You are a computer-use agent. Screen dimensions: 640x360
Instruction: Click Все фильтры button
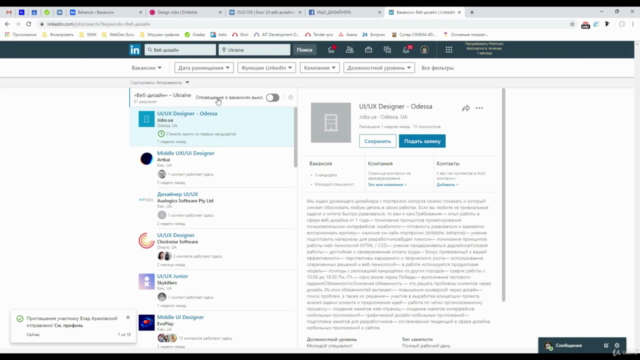438,68
